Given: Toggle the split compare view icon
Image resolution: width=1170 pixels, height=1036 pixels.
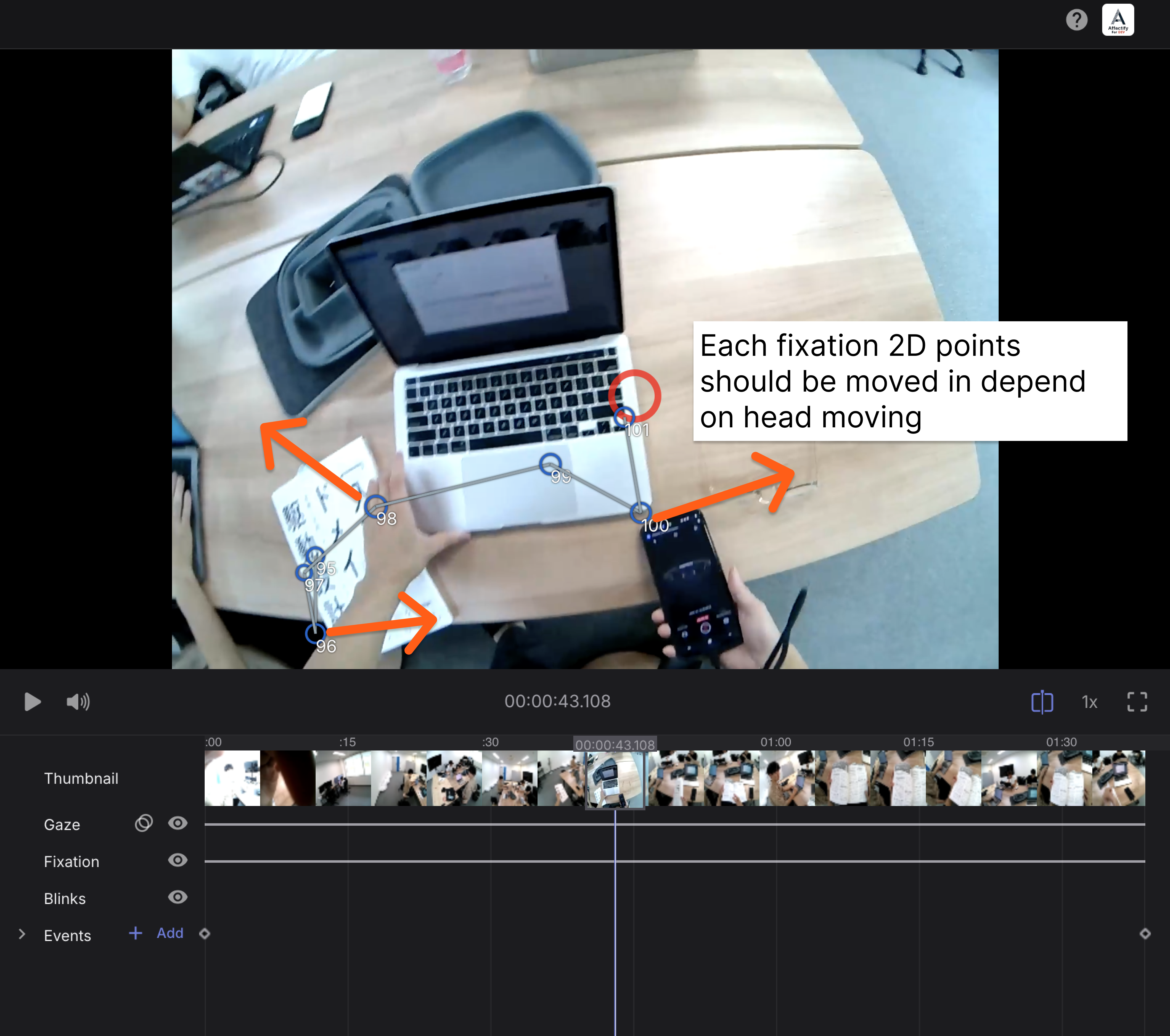Looking at the screenshot, I should pyautogui.click(x=1042, y=701).
